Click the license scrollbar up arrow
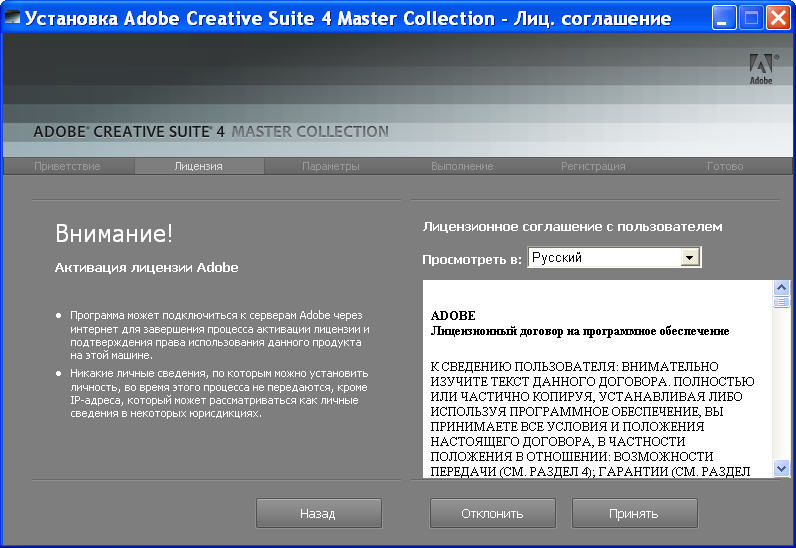796x548 pixels. [x=781, y=288]
